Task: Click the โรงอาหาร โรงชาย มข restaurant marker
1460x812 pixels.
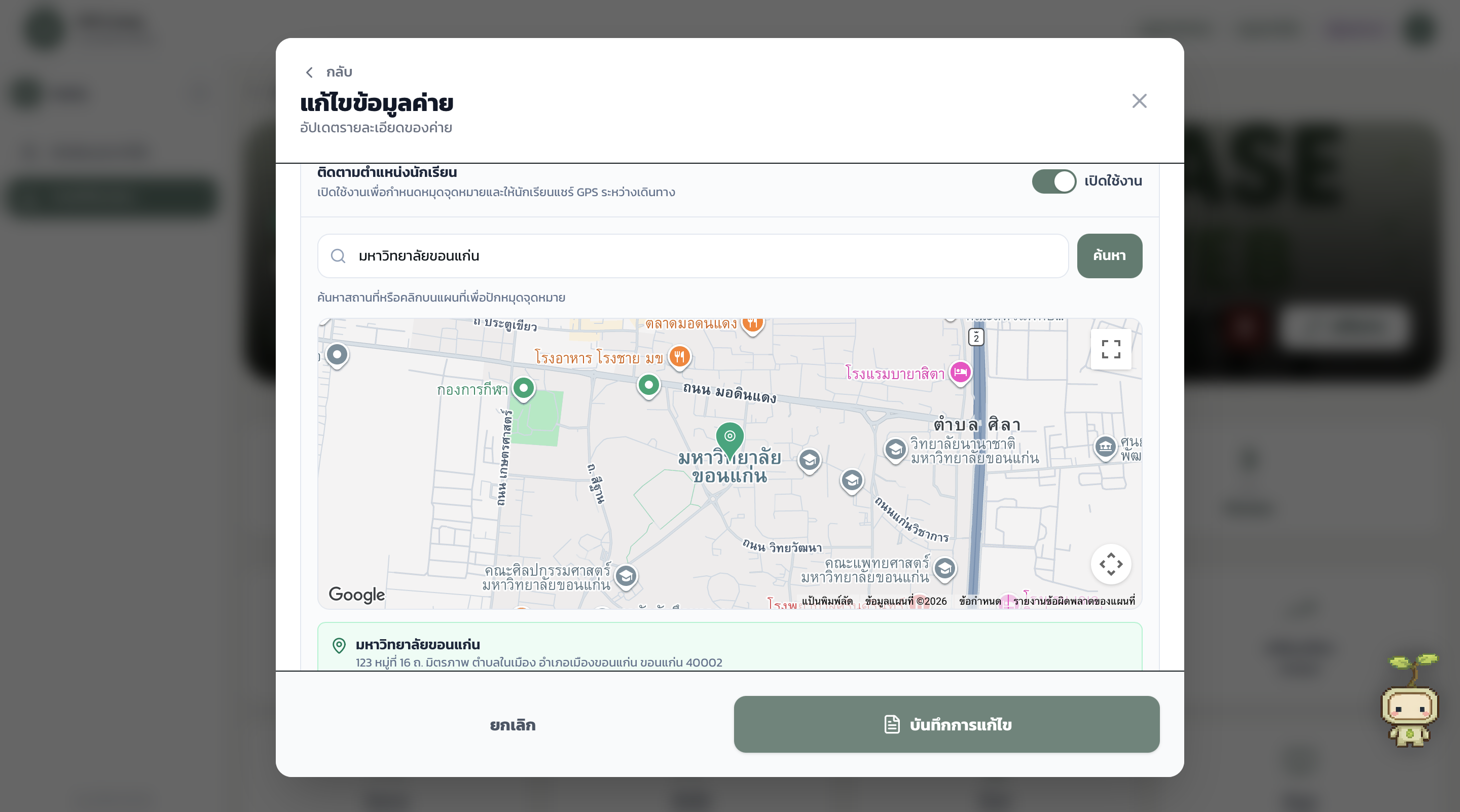Action: point(679,357)
